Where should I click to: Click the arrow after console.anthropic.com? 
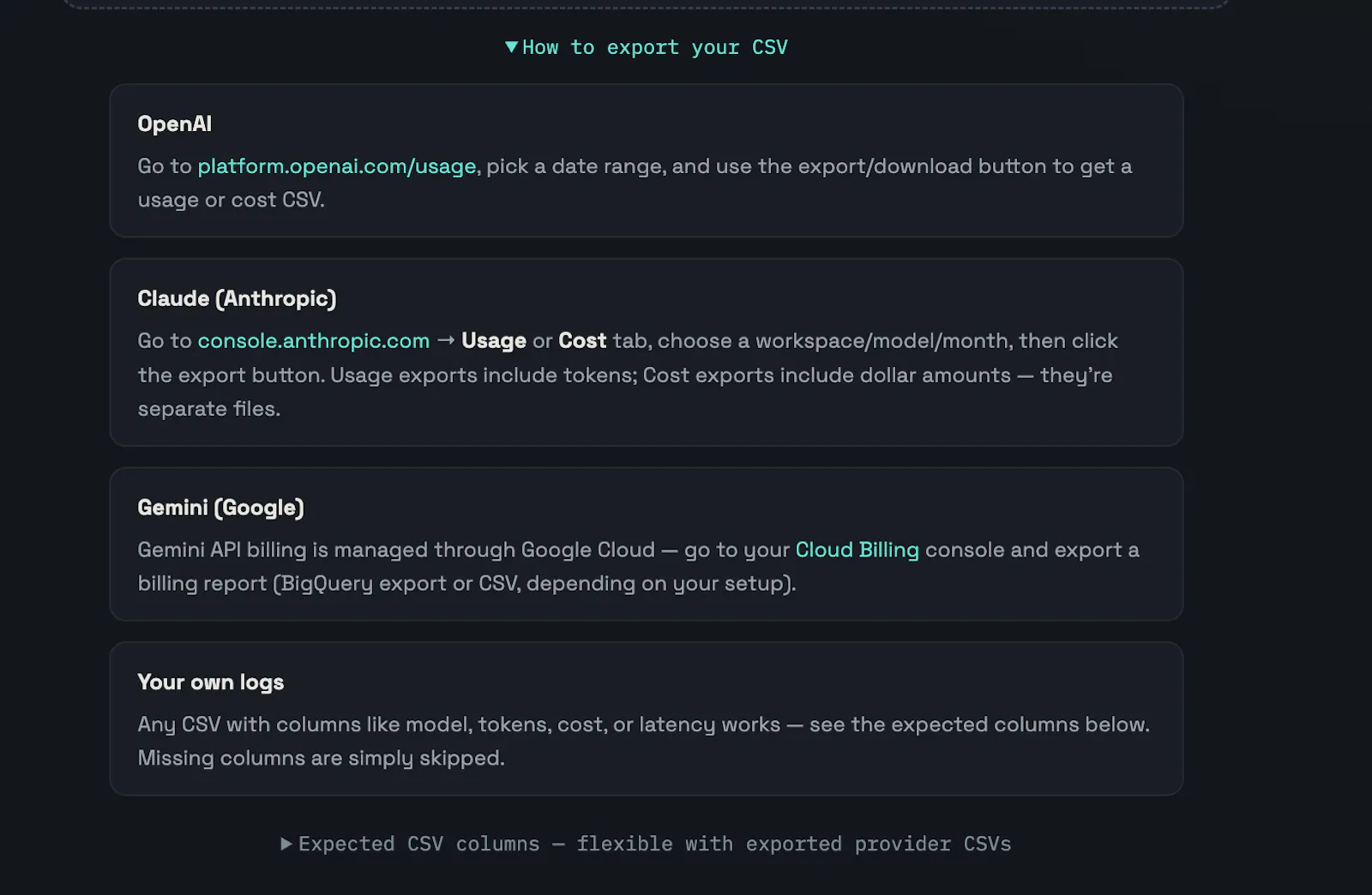[x=446, y=340]
